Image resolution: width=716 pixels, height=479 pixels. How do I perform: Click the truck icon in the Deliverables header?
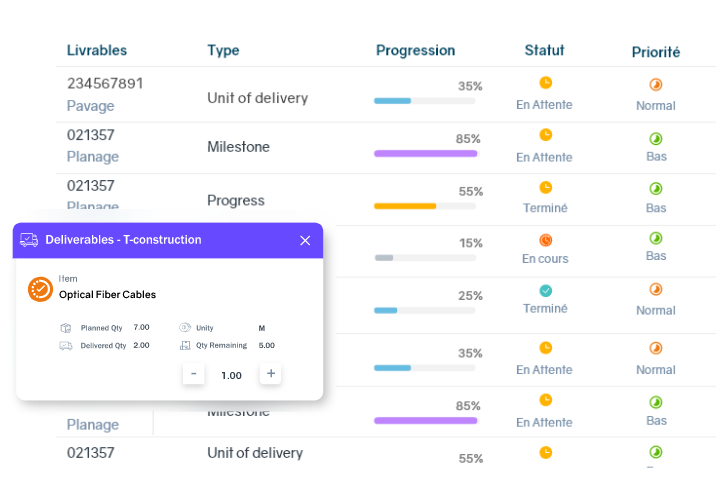[x=29, y=240]
